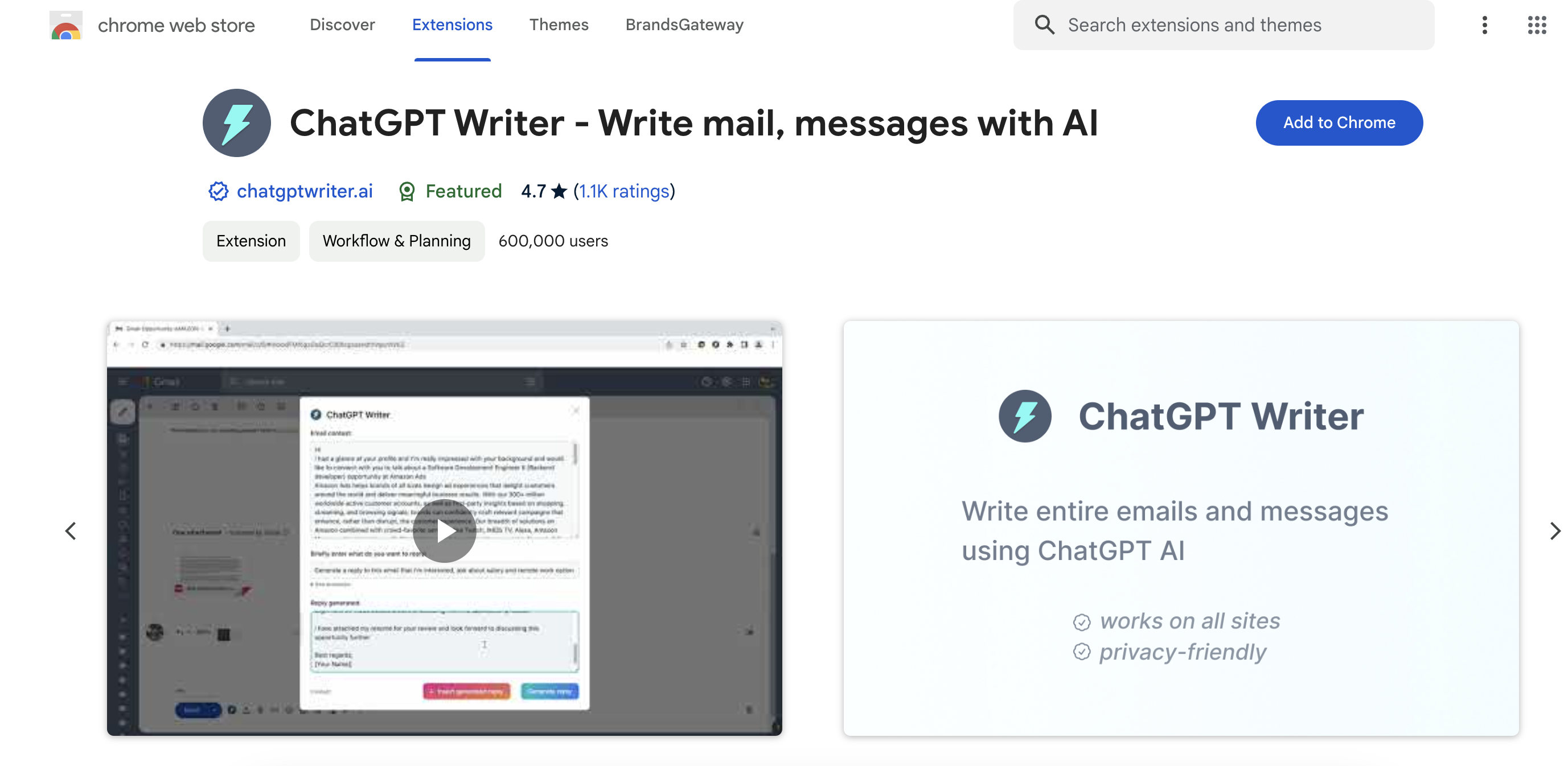
Task: Click the BrandsGateway menu item
Action: [683, 25]
